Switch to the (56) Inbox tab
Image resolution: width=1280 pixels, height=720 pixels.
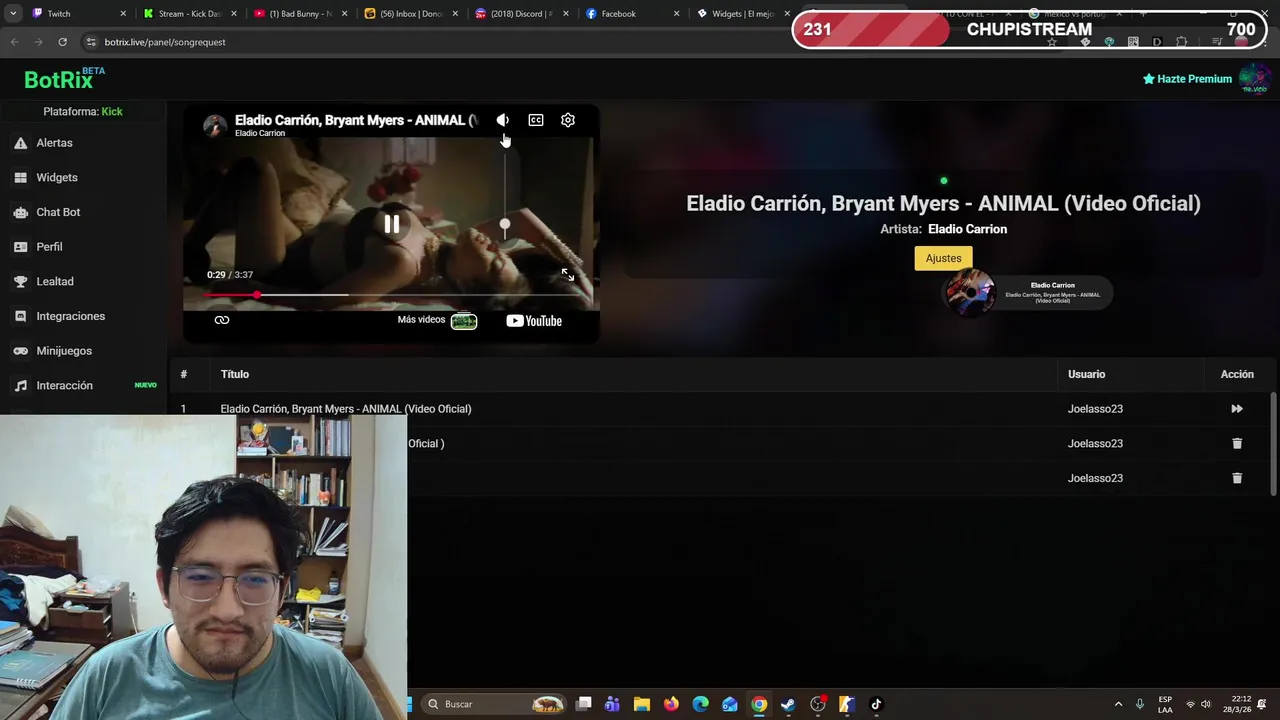pyautogui.click(x=410, y=14)
